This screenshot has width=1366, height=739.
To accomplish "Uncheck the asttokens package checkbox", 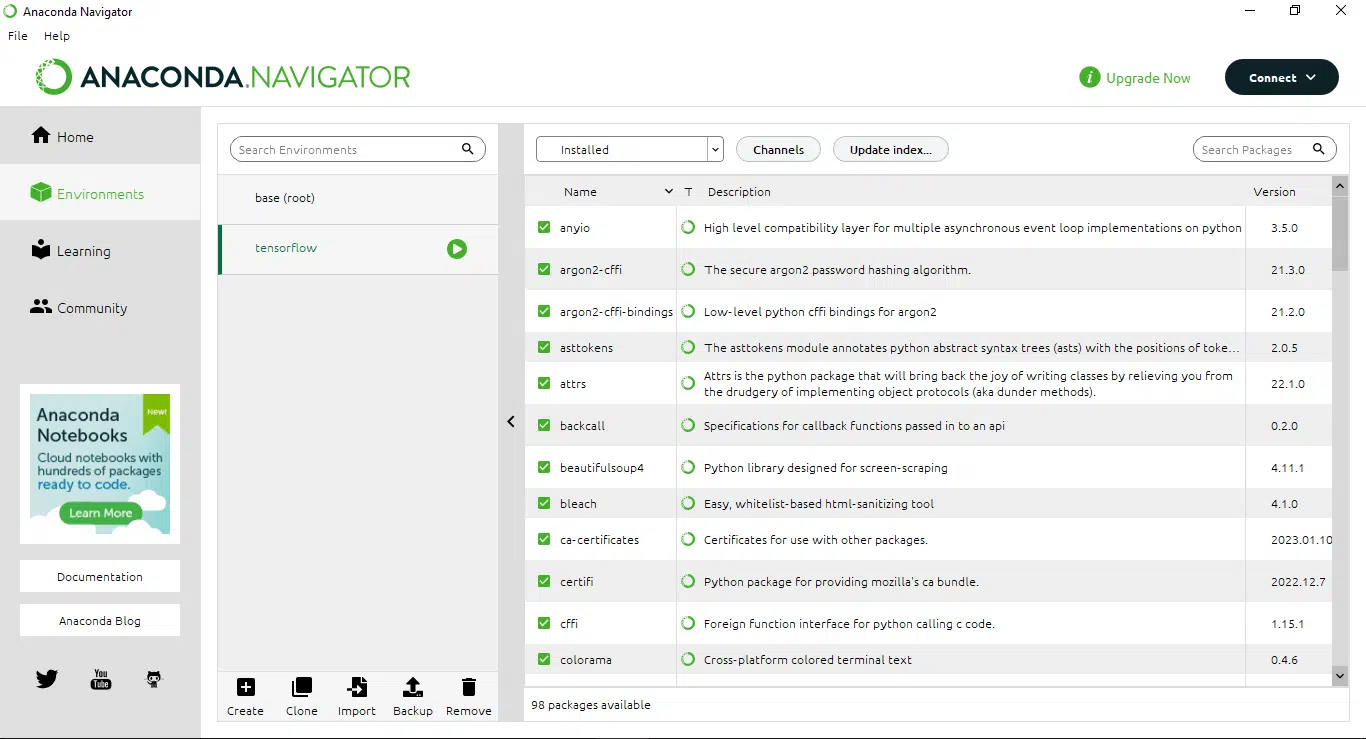I will 544,347.
